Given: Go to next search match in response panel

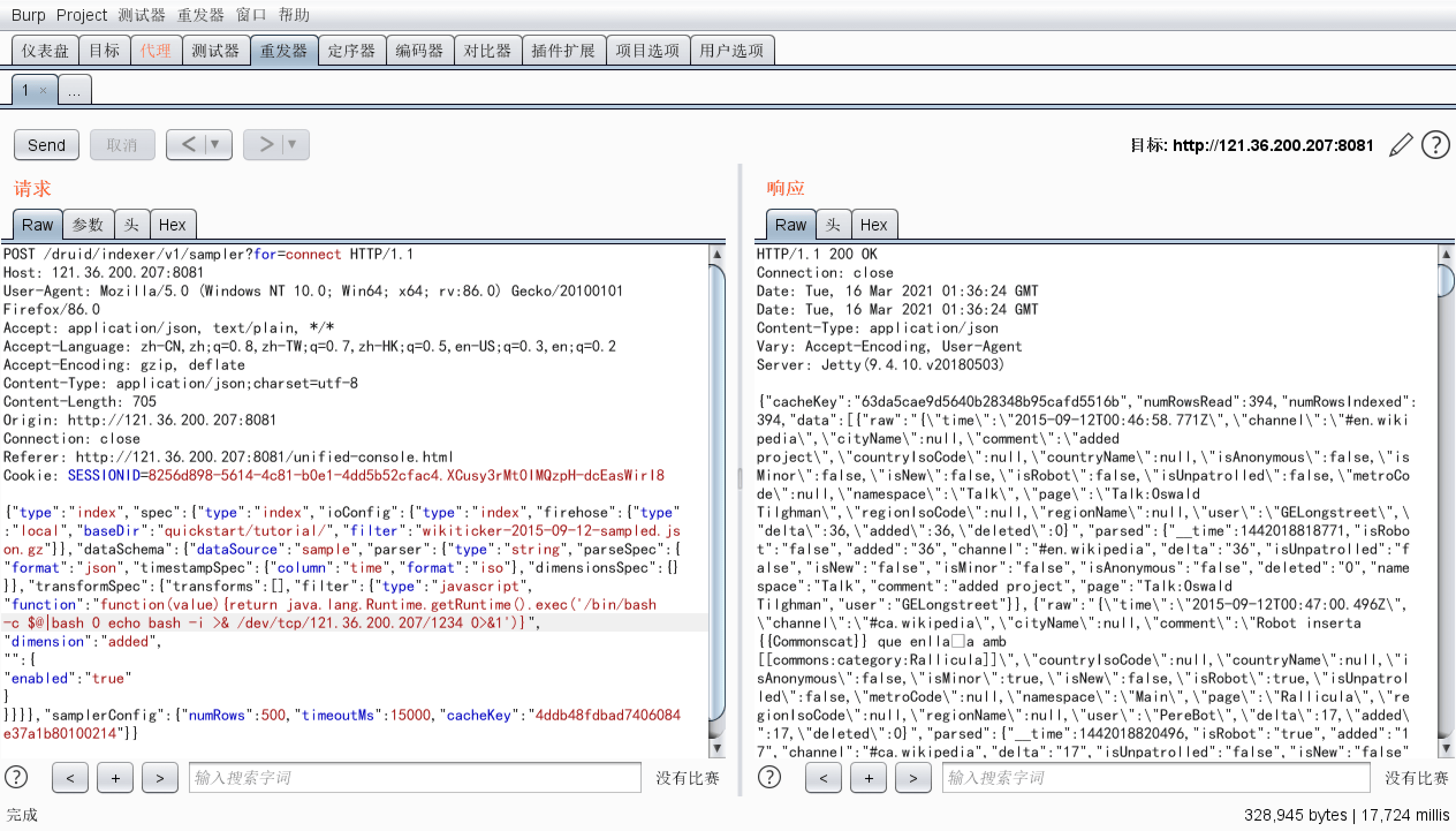Looking at the screenshot, I should [x=913, y=777].
